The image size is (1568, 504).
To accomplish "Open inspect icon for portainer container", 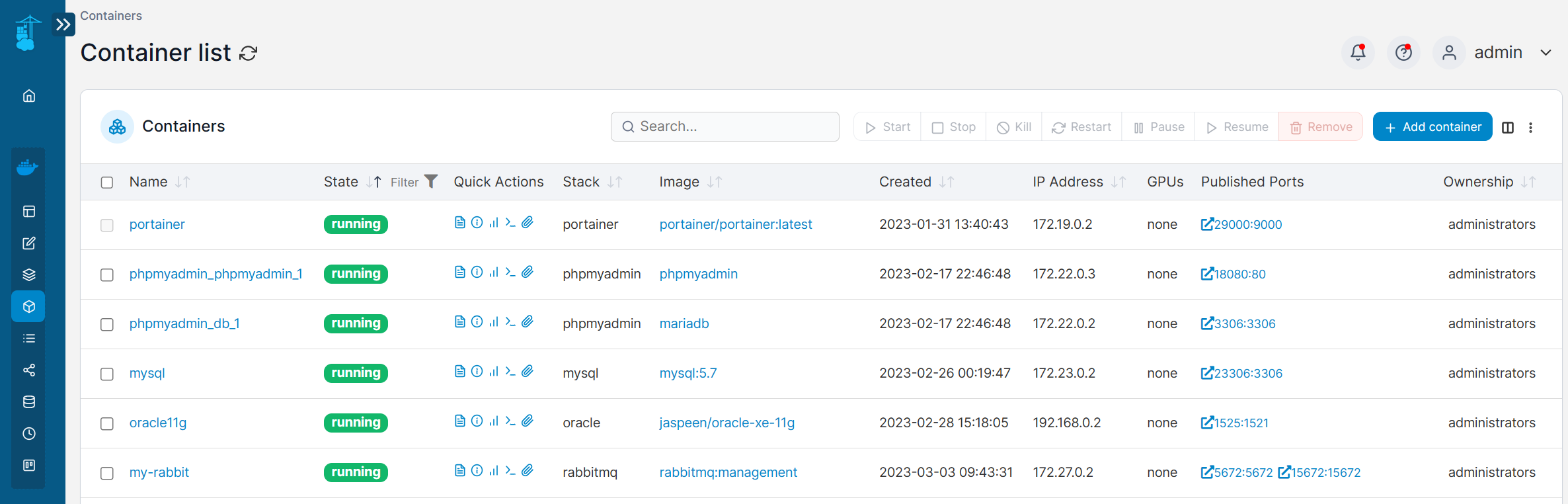I will (477, 223).
